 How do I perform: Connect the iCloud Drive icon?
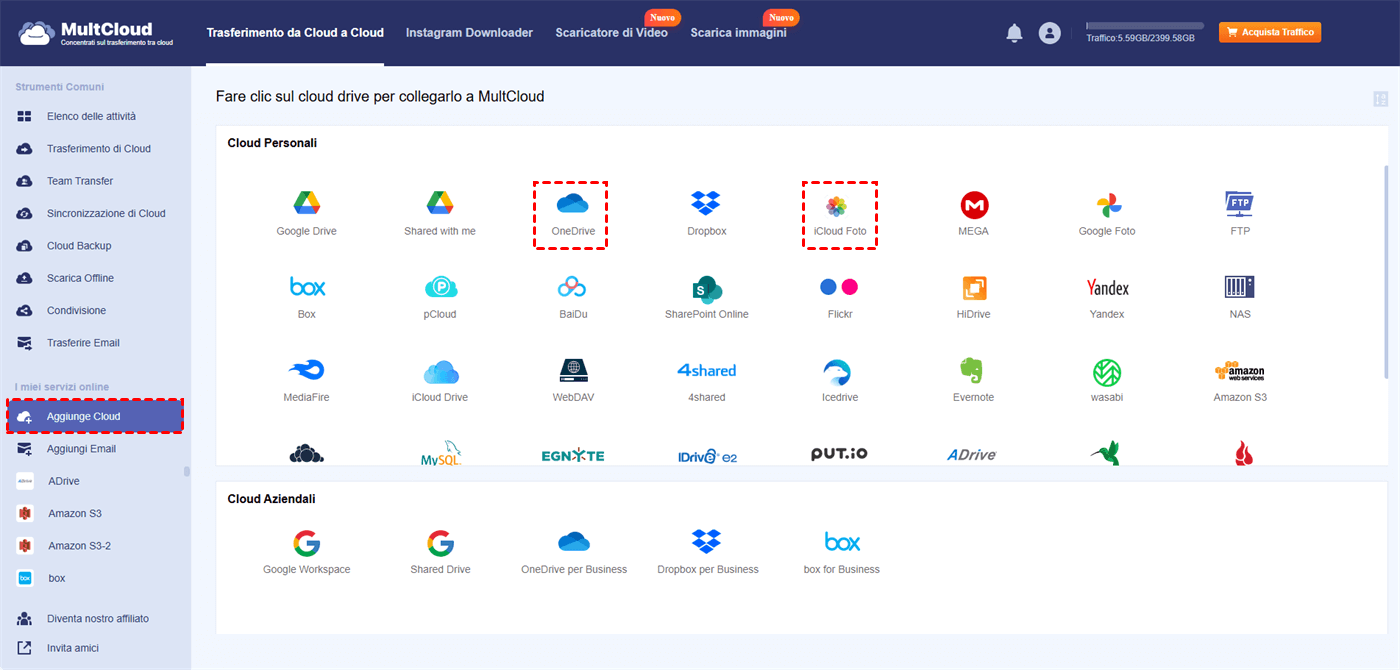coord(440,372)
